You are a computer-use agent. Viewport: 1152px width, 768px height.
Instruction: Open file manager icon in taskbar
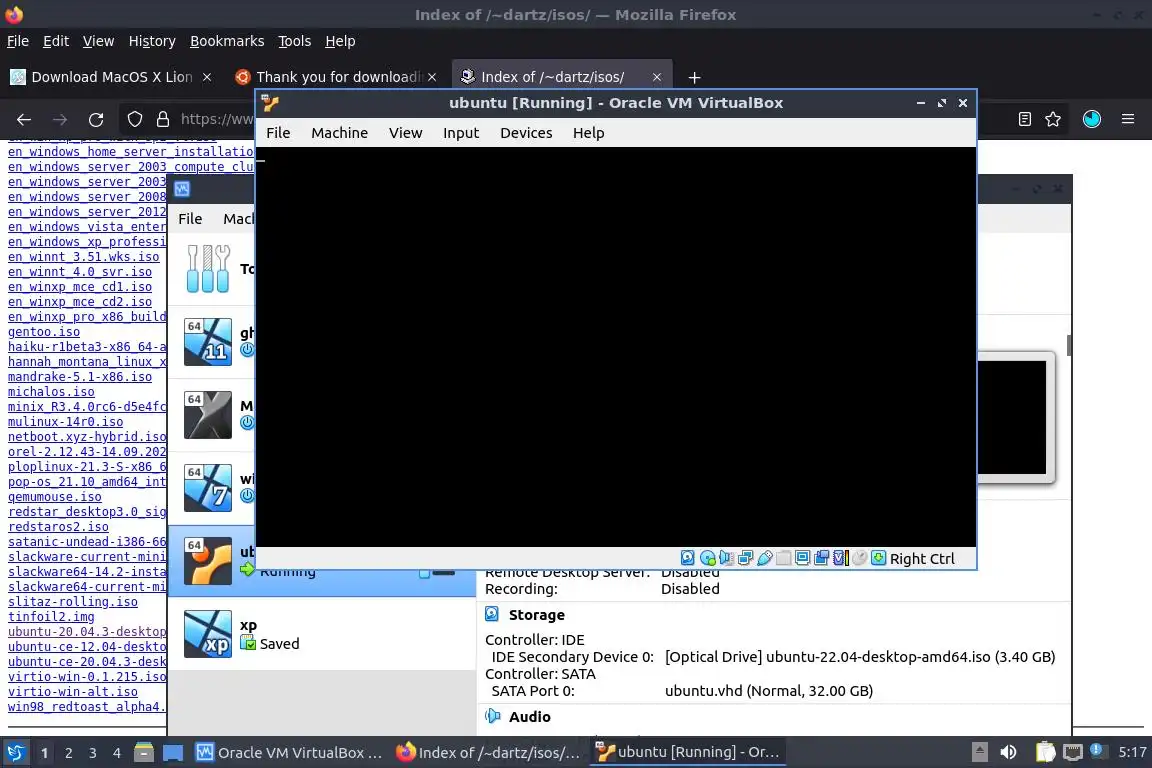[144, 753]
